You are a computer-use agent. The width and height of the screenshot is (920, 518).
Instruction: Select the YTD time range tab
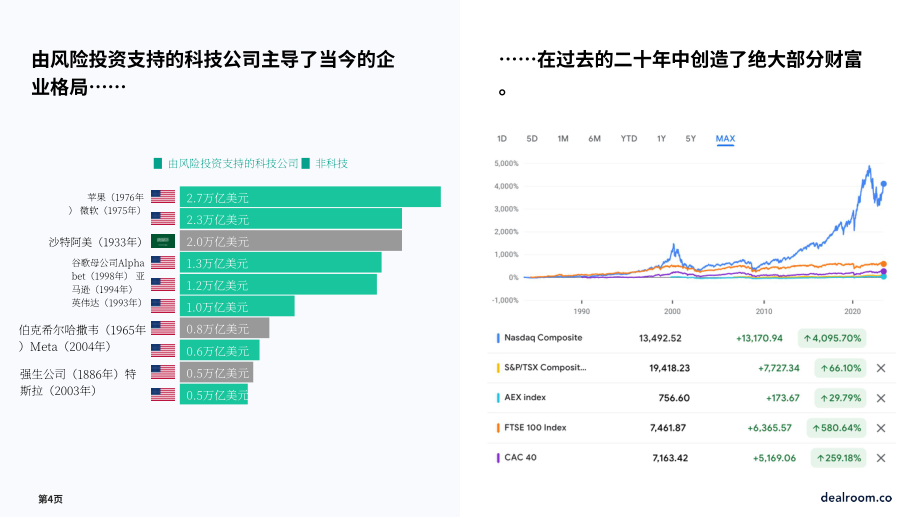(629, 138)
